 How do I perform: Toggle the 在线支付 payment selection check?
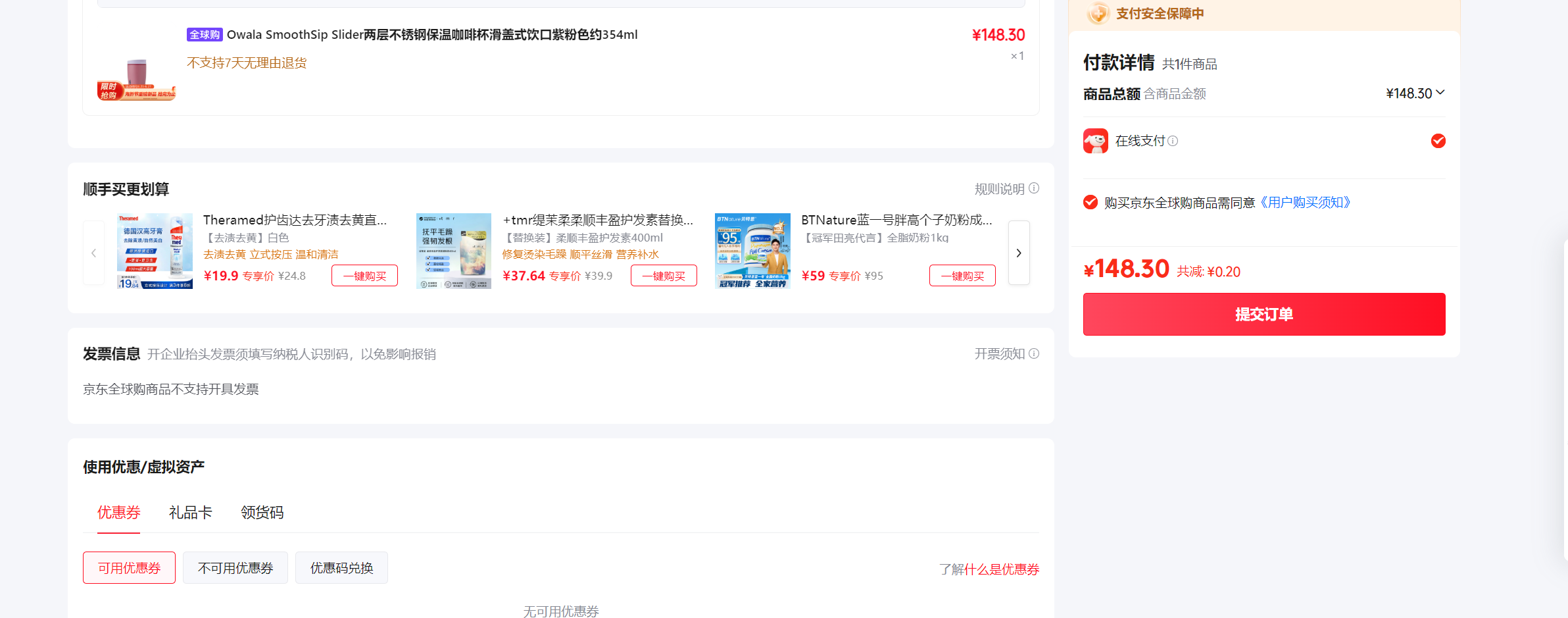1438,141
